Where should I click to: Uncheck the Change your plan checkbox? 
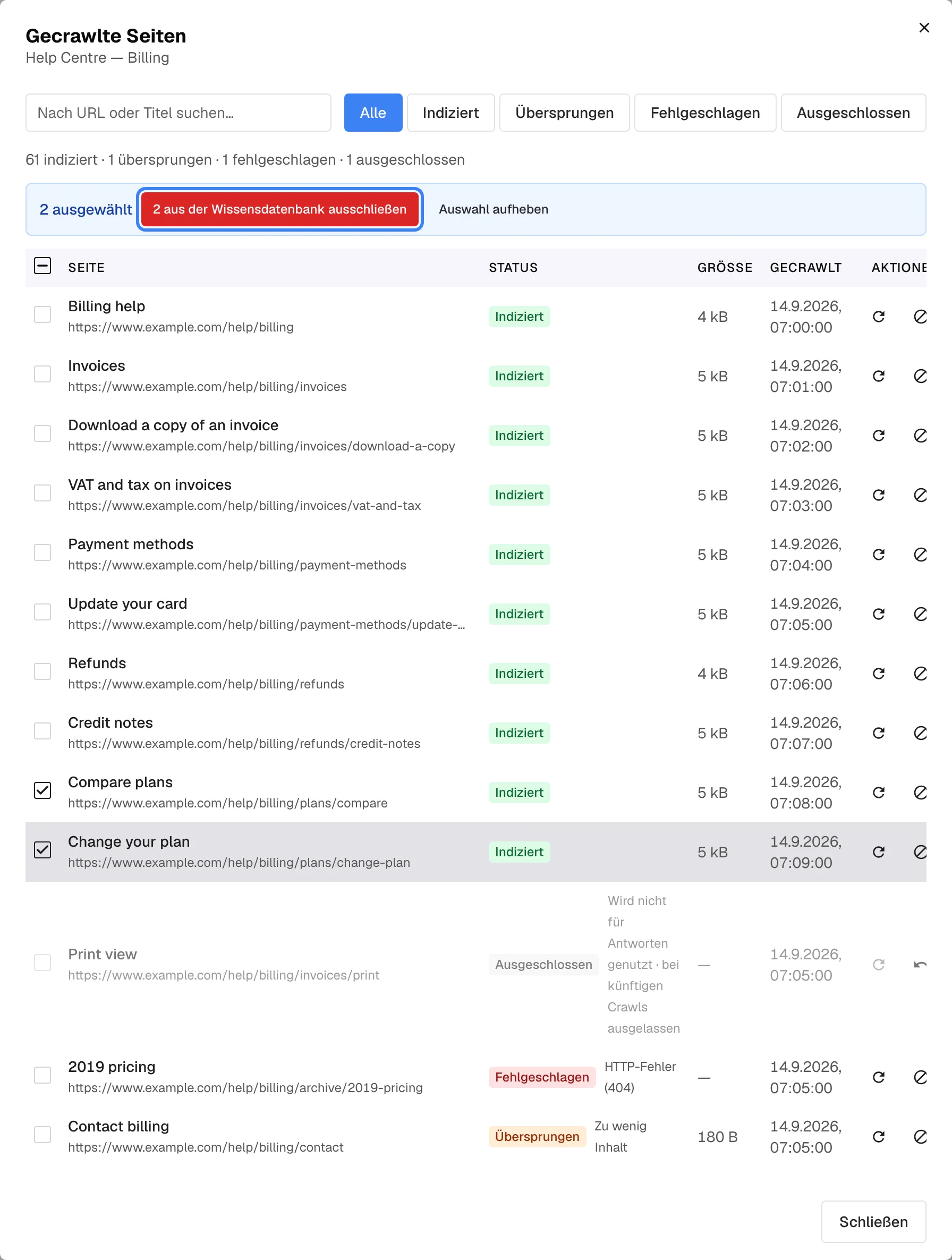[42, 850]
